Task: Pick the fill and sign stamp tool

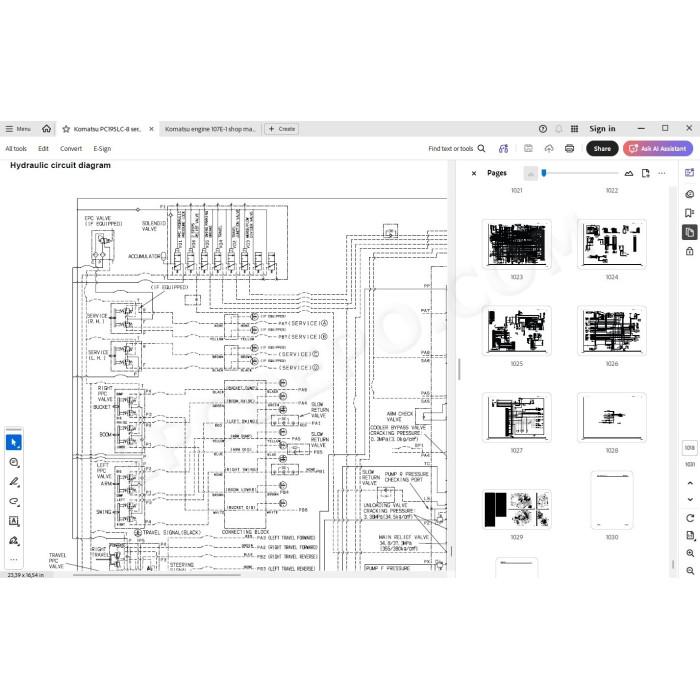Action: click(x=14, y=541)
